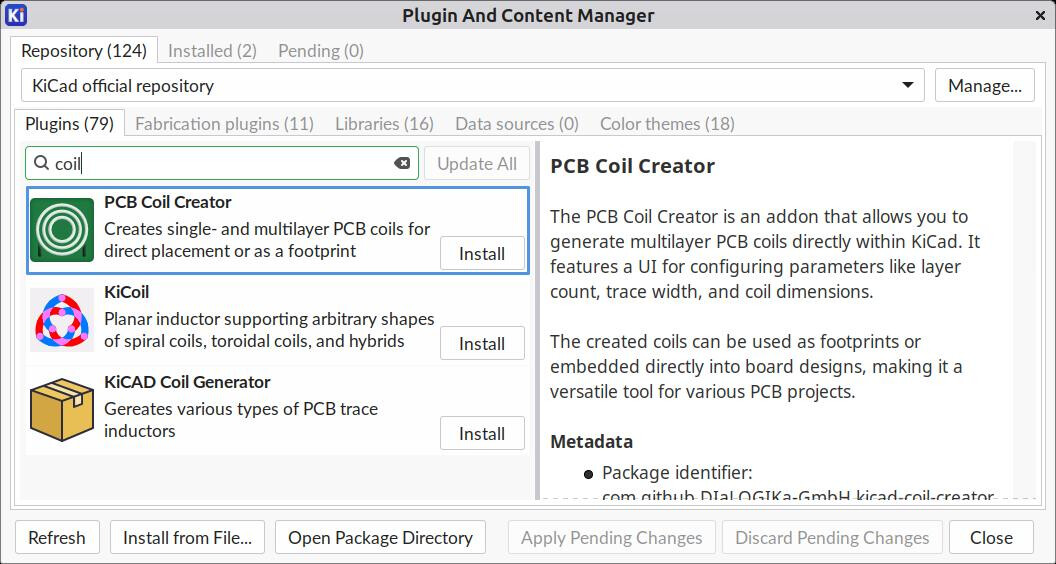Viewport: 1056px width, 564px height.
Task: Click Discard Pending Changes button
Action: point(832,538)
